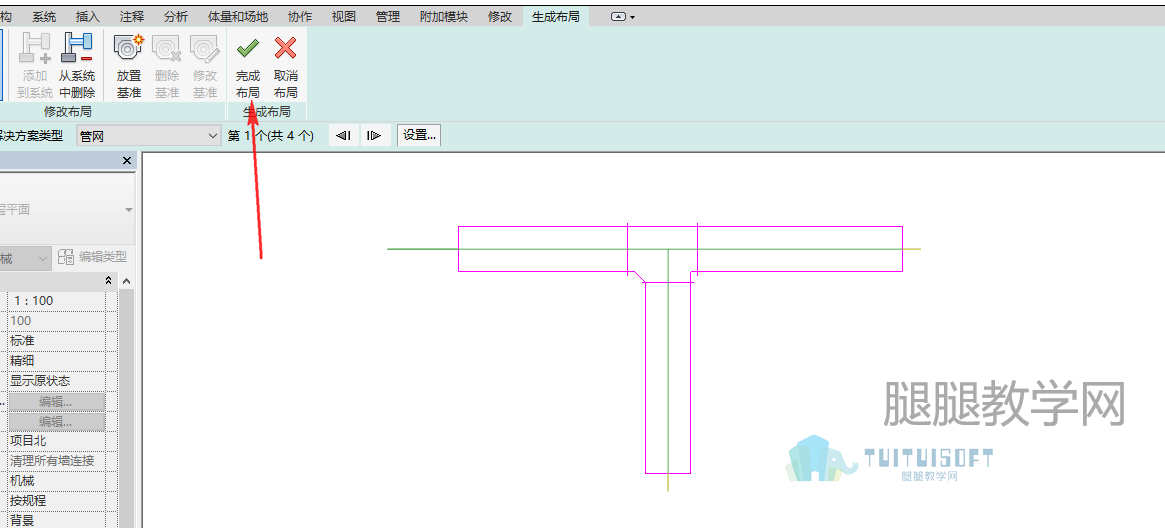Collapse the properties section double-chevron
Viewport: 1165px width, 528px height.
[x=108, y=281]
